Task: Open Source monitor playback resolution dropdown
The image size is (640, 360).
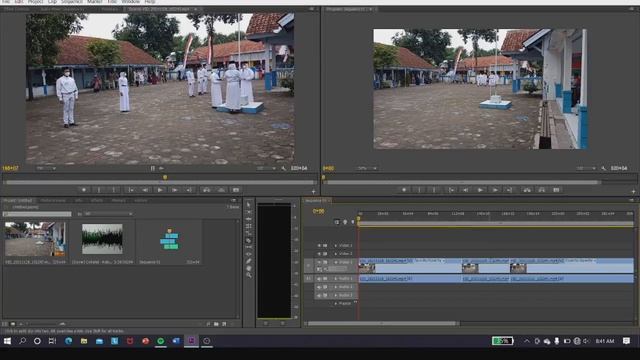Action: [266, 168]
